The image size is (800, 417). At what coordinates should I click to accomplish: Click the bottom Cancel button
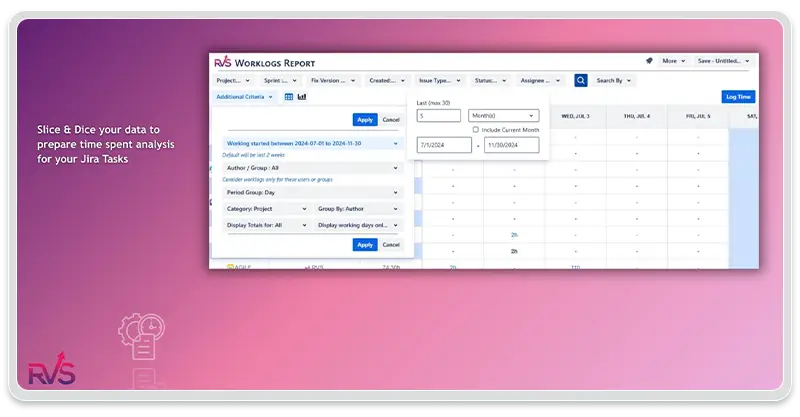tap(391, 244)
